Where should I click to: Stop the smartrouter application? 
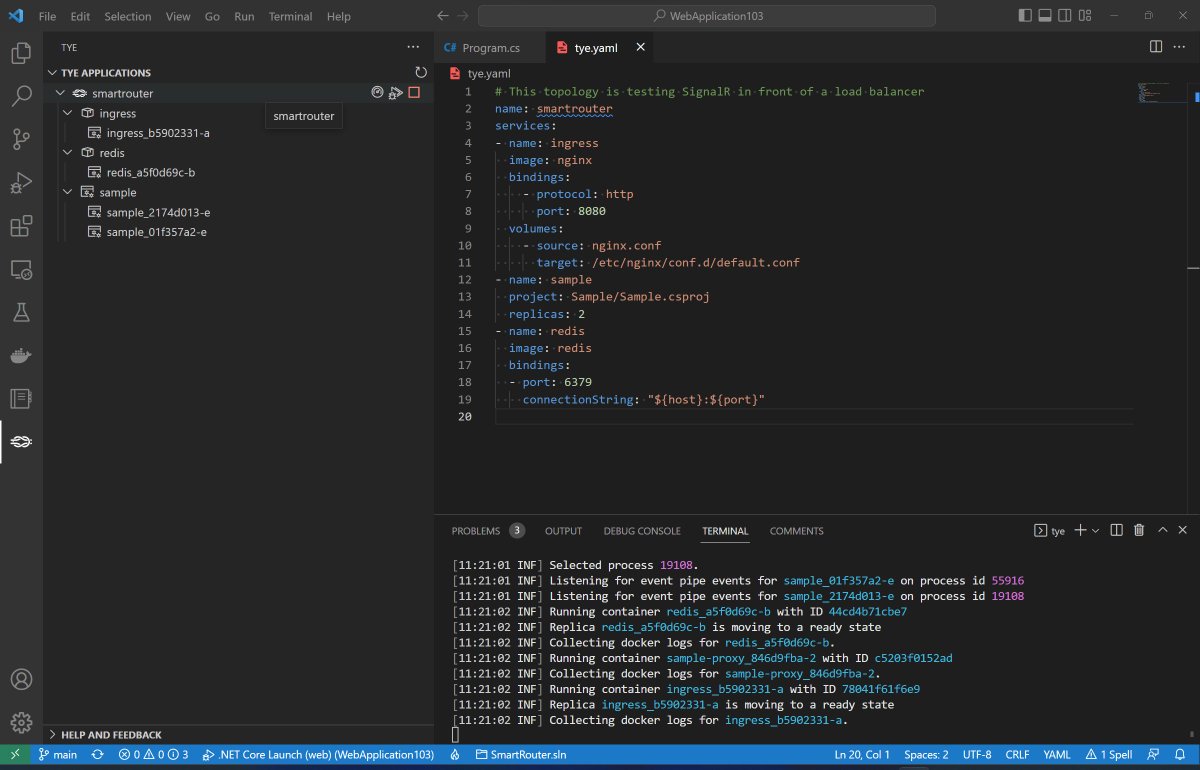click(x=414, y=92)
